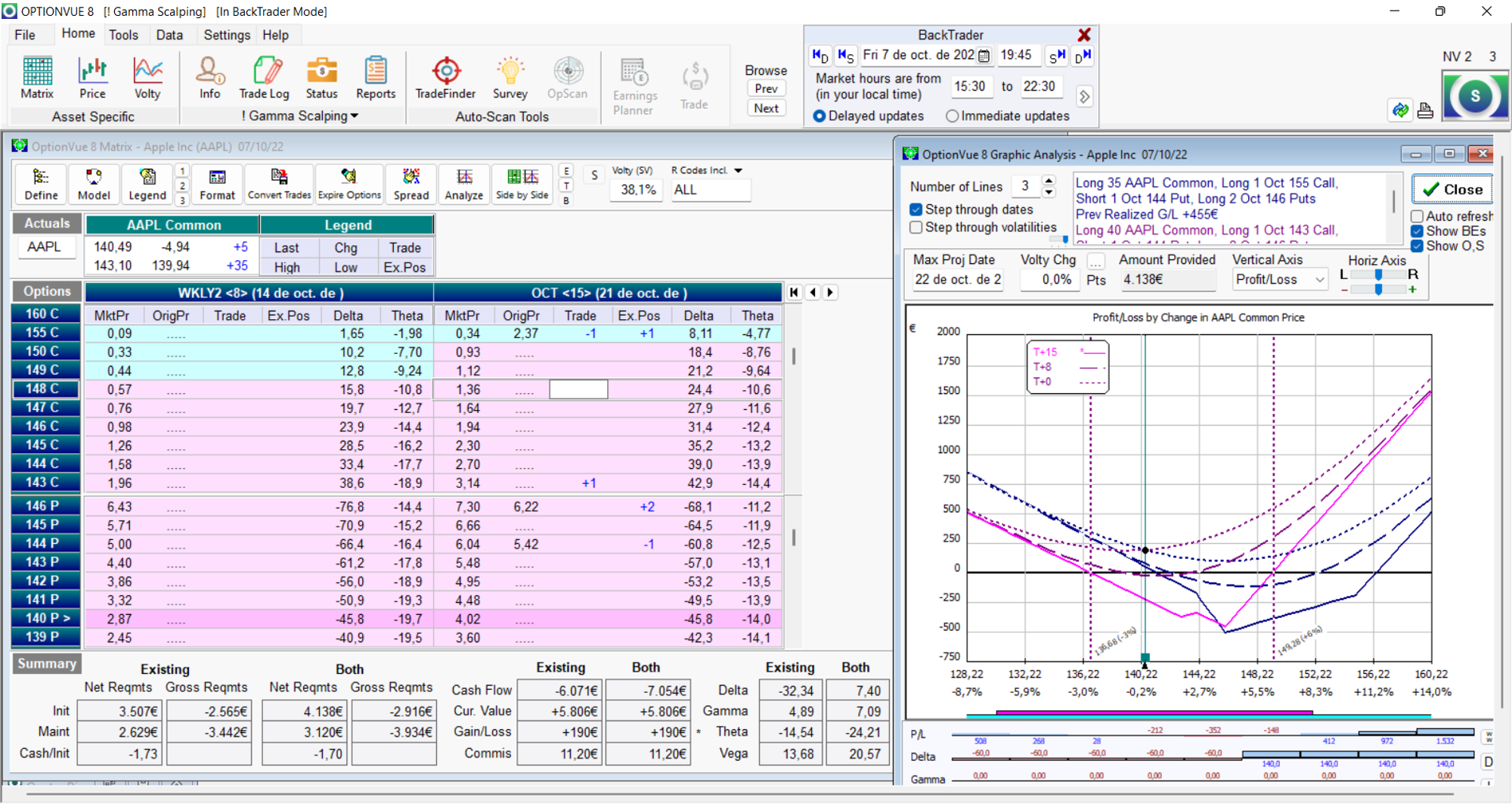
Task: Click the Volty Chg 0,0% field
Action: pyautogui.click(x=1049, y=279)
